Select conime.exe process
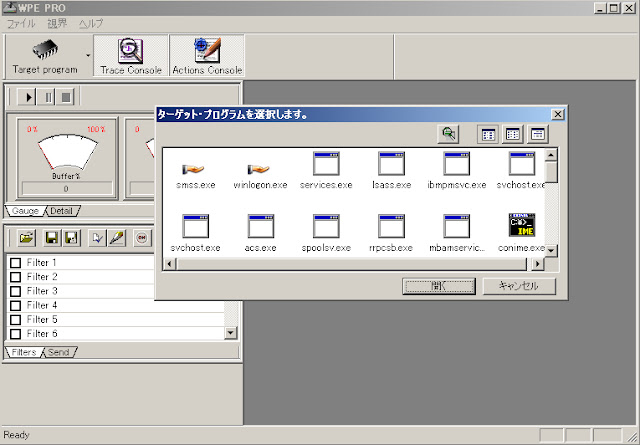 pos(521,233)
